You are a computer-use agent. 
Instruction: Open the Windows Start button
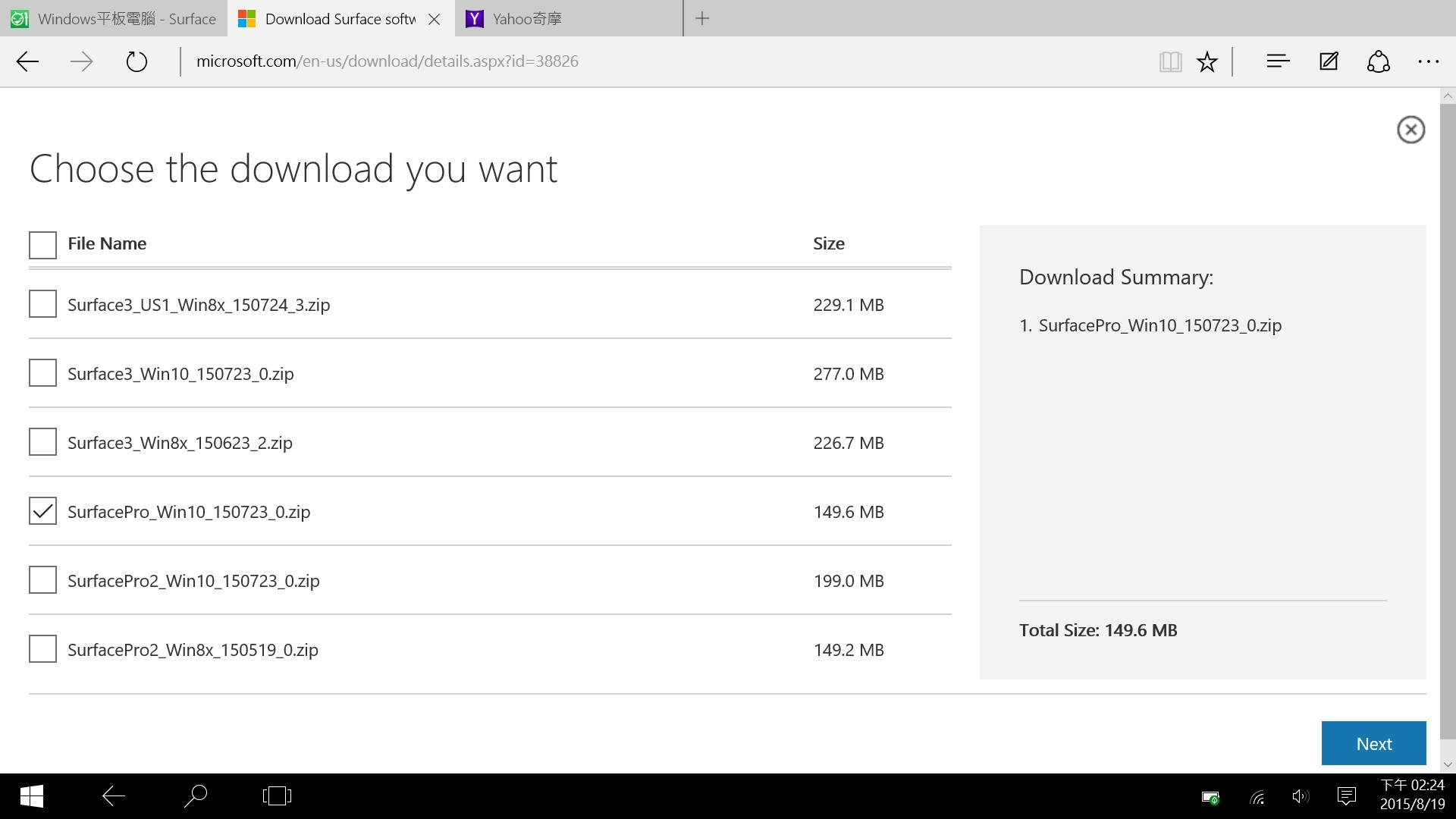click(31, 796)
